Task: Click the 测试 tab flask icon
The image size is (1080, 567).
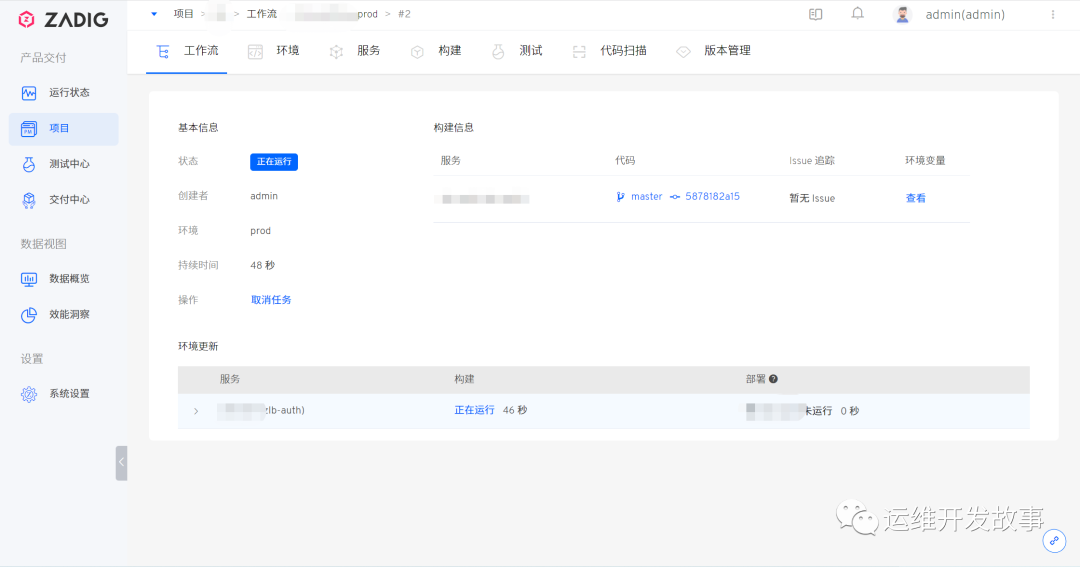Action: (498, 52)
